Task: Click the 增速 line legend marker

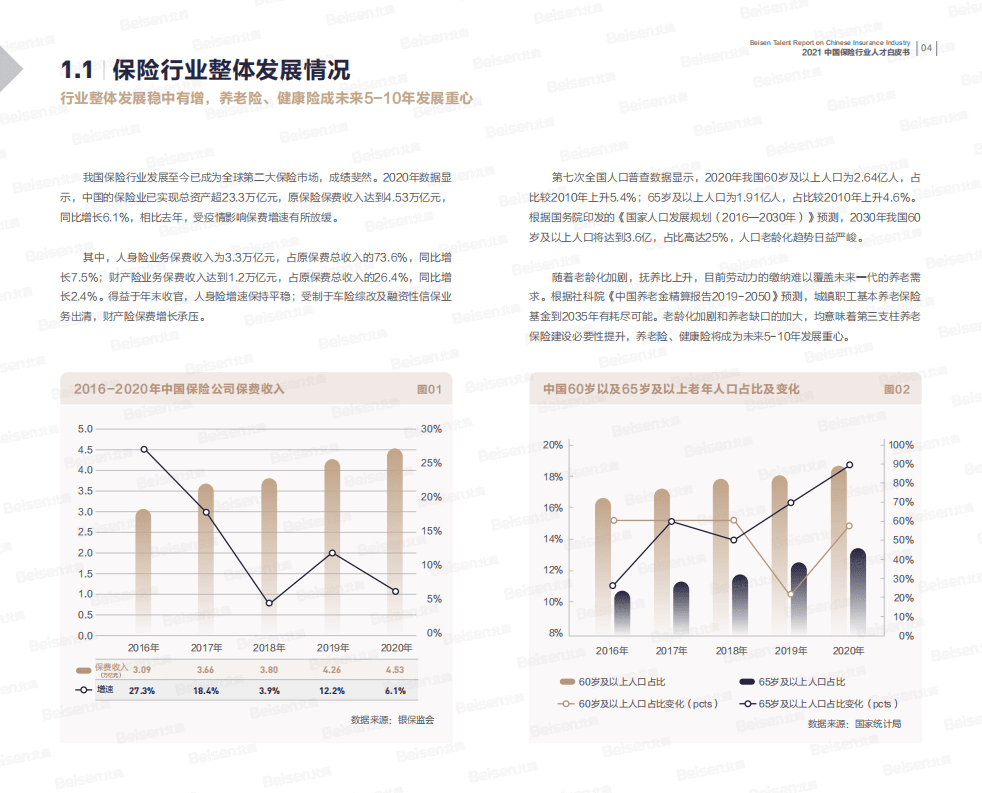Action: coord(82,690)
